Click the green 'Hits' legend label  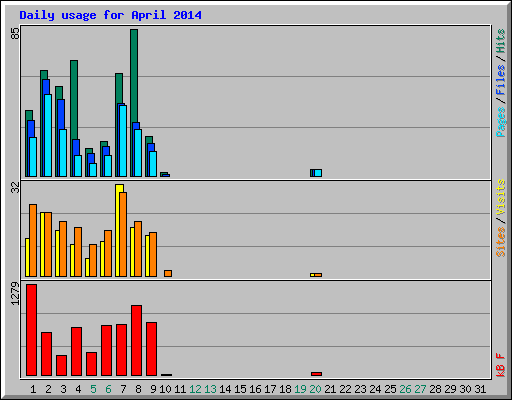[501, 41]
